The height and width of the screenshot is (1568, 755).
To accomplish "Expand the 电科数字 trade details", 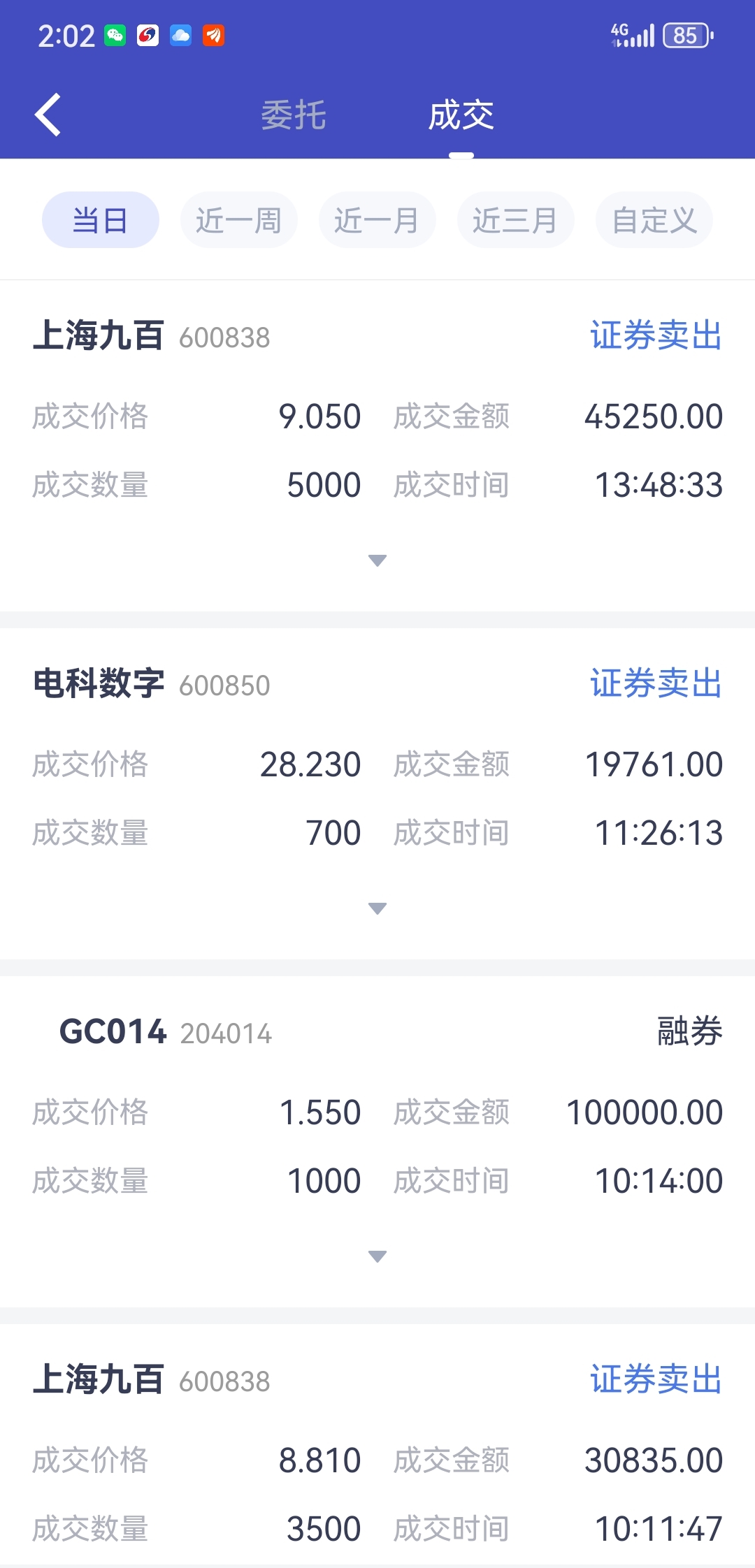I will pos(377,908).
